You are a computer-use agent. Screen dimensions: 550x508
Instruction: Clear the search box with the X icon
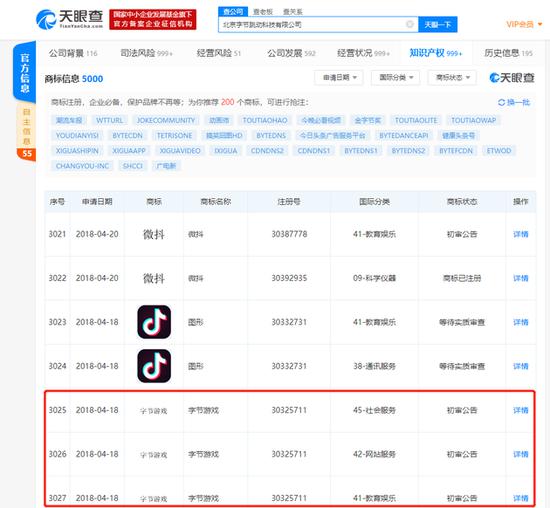(x=409, y=24)
